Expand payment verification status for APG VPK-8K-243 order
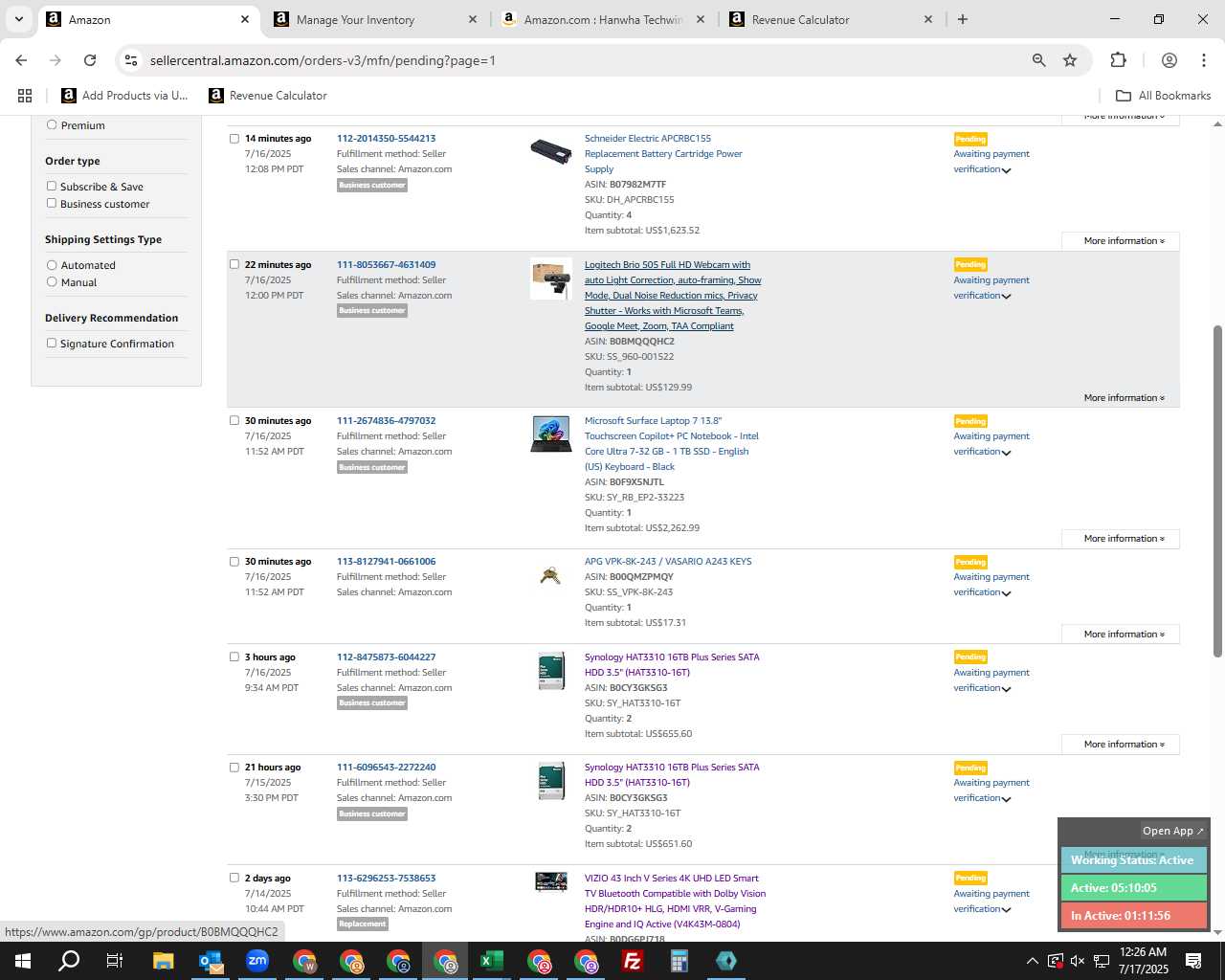This screenshot has height=980, width=1225. pyautogui.click(x=1006, y=593)
